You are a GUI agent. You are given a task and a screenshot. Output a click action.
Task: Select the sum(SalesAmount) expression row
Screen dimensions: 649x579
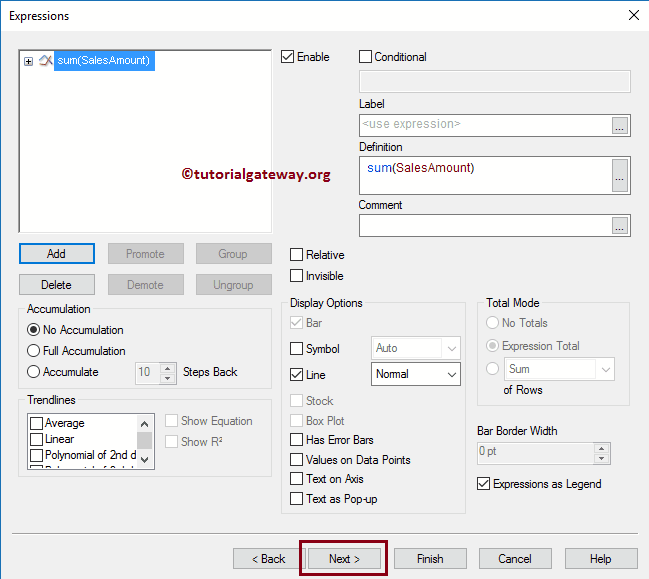(x=104, y=60)
